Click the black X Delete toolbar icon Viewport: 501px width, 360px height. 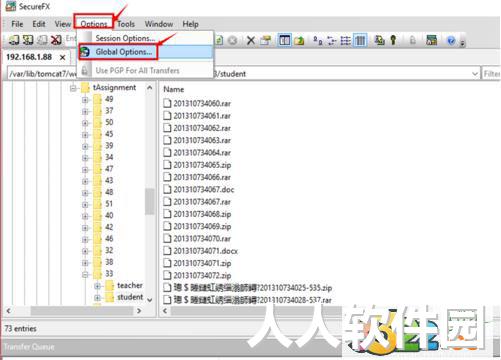tap(251, 40)
